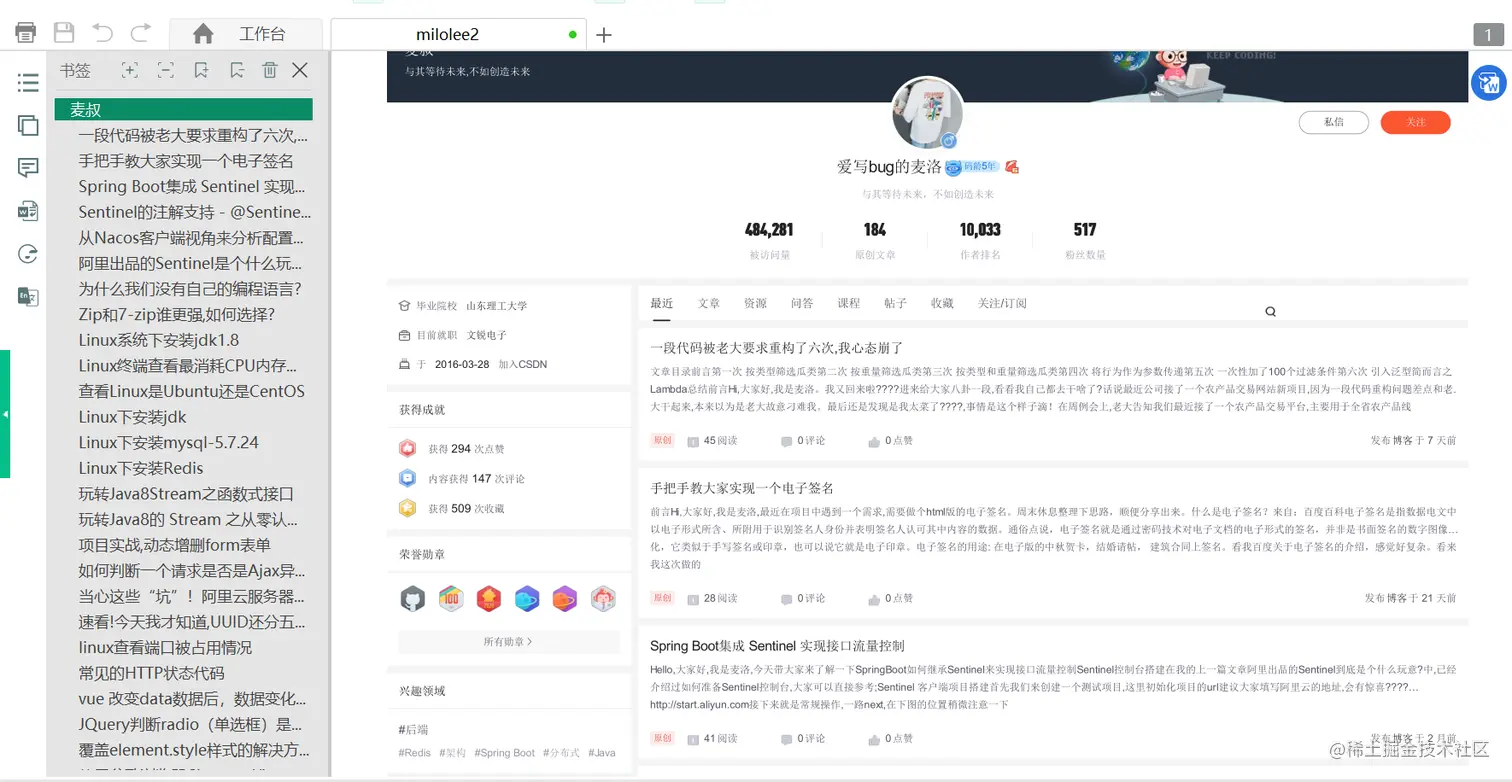Screen dimensions: 1512x782
Task: Delete the selected bookmark with the trash icon
Action: 269,70
